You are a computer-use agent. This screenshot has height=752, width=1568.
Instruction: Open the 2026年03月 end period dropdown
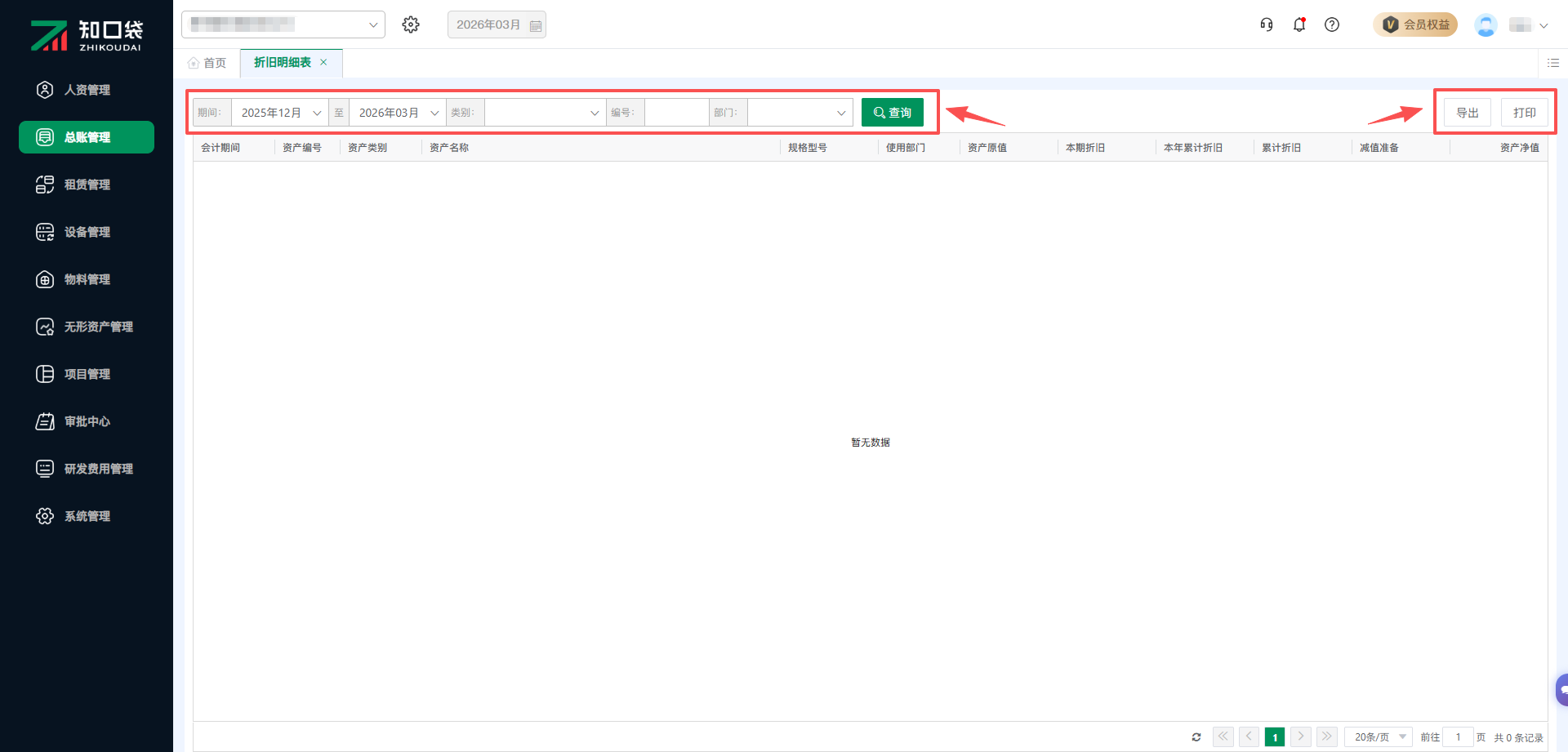[398, 113]
